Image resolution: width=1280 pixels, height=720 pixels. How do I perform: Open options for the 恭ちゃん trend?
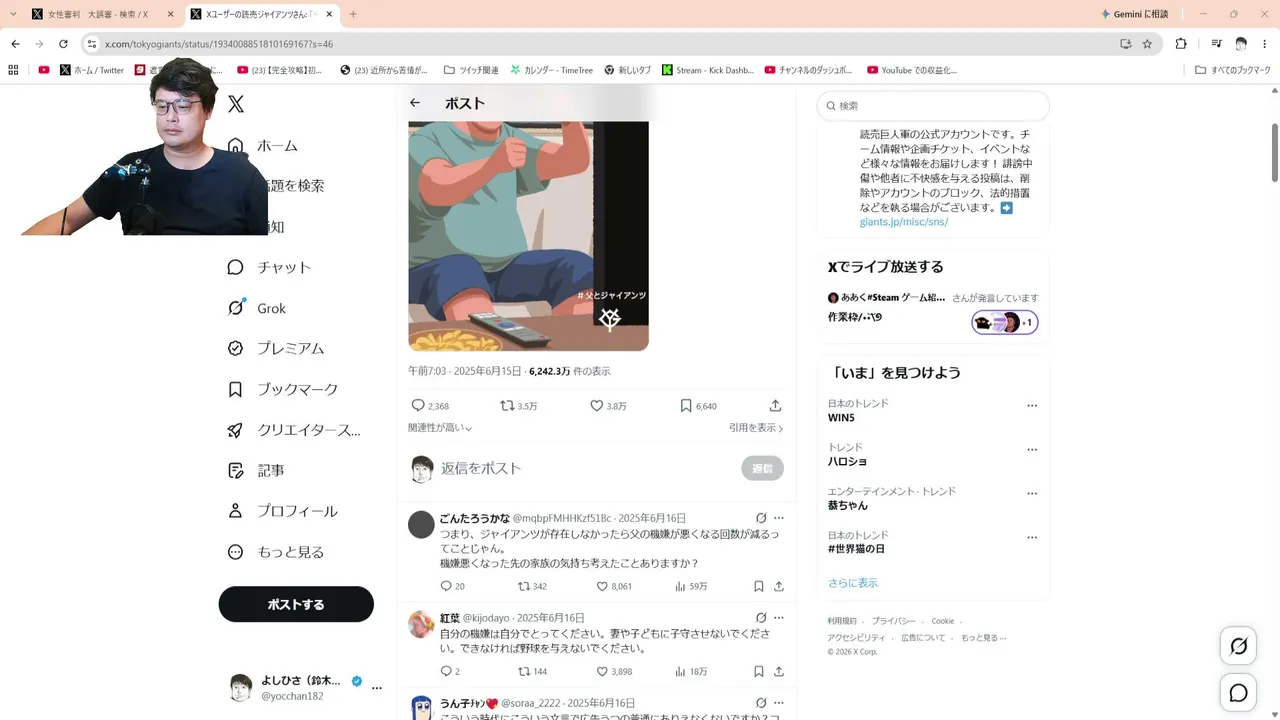pos(1032,494)
